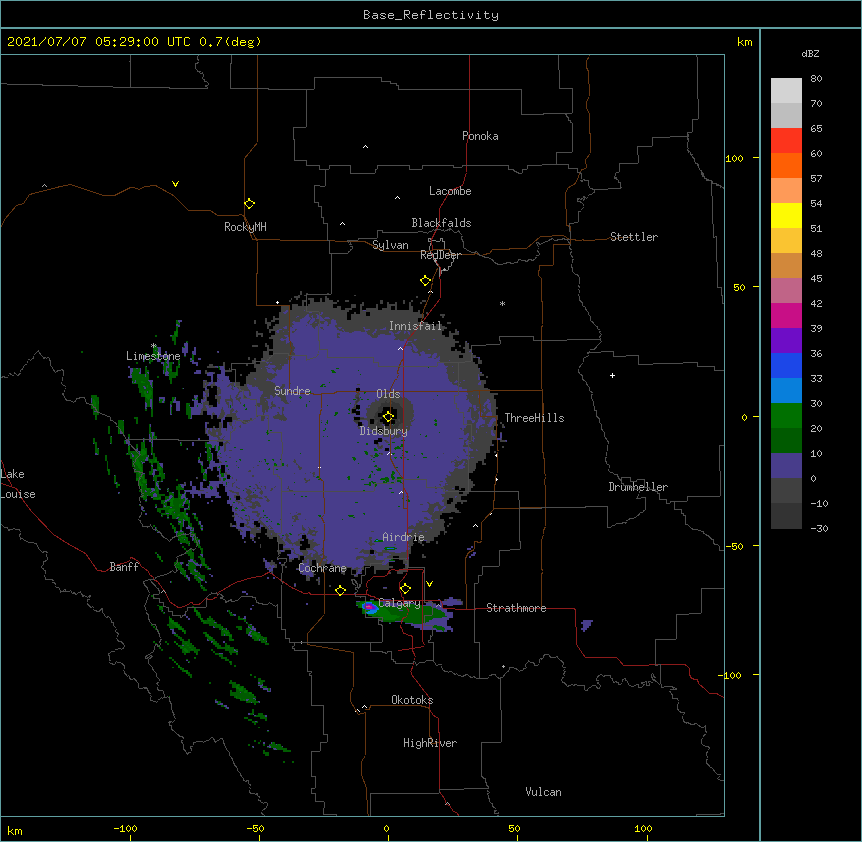Click the Strathmore label

click(x=516, y=608)
